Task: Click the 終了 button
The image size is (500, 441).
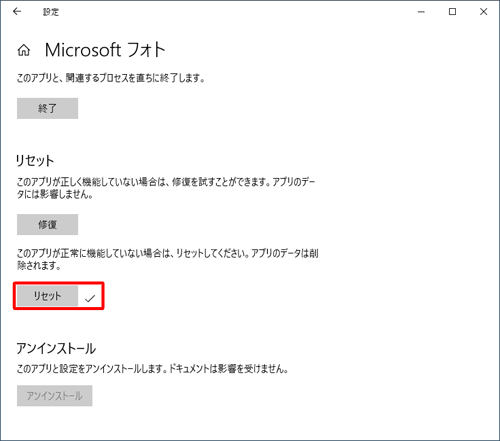Action: [x=47, y=108]
